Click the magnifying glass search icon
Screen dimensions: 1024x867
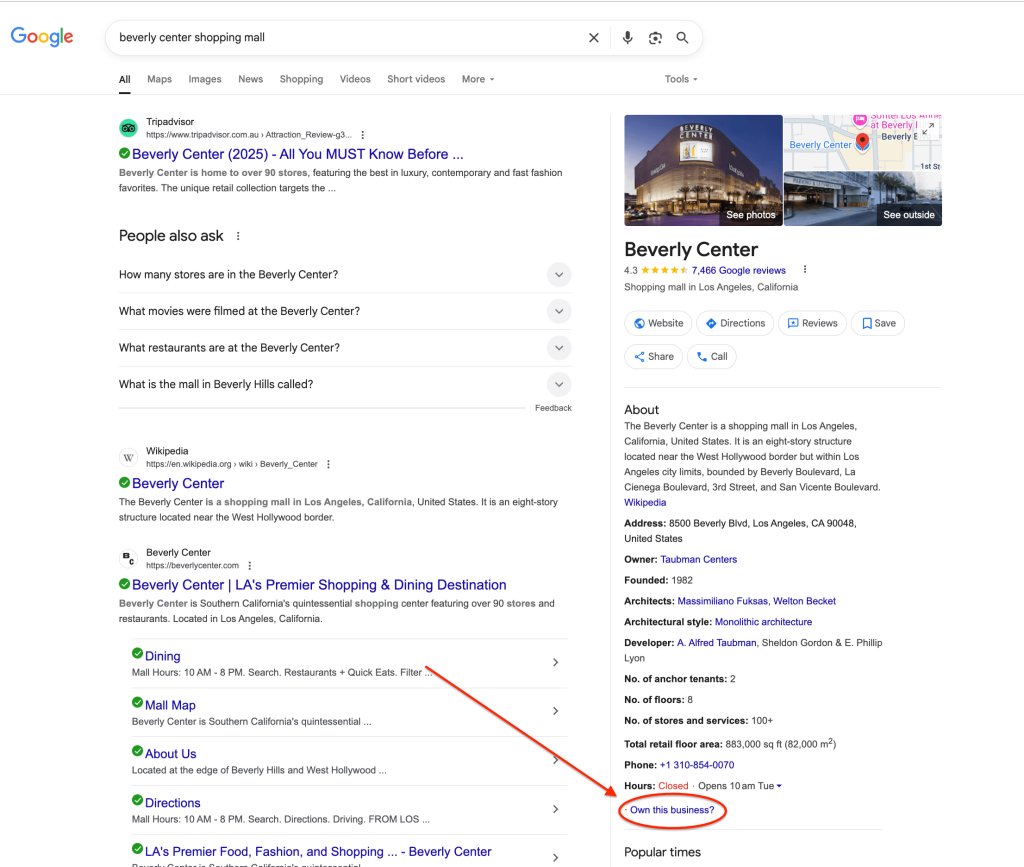point(682,38)
